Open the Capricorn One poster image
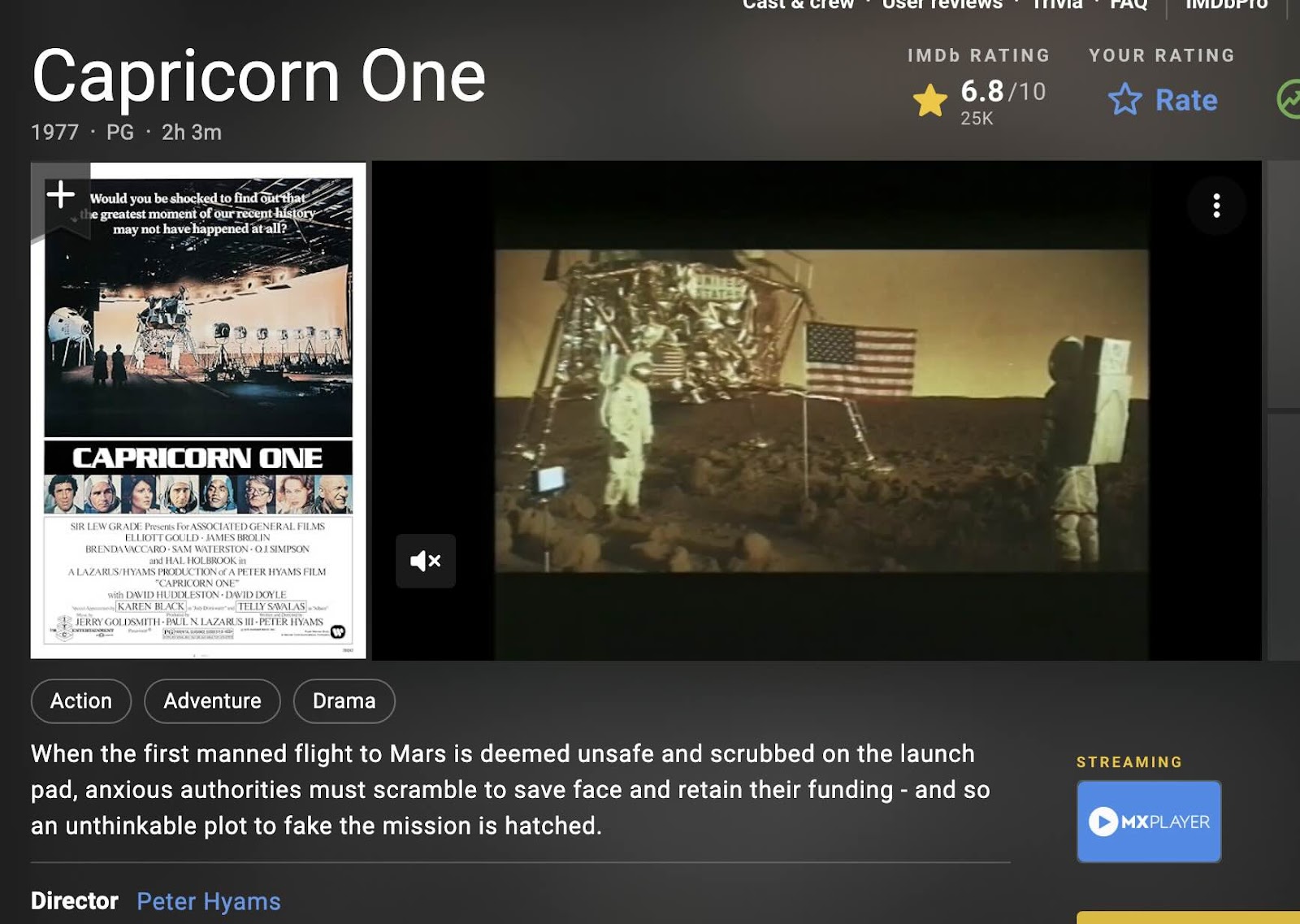The width and height of the screenshot is (1300, 924). tap(198, 410)
